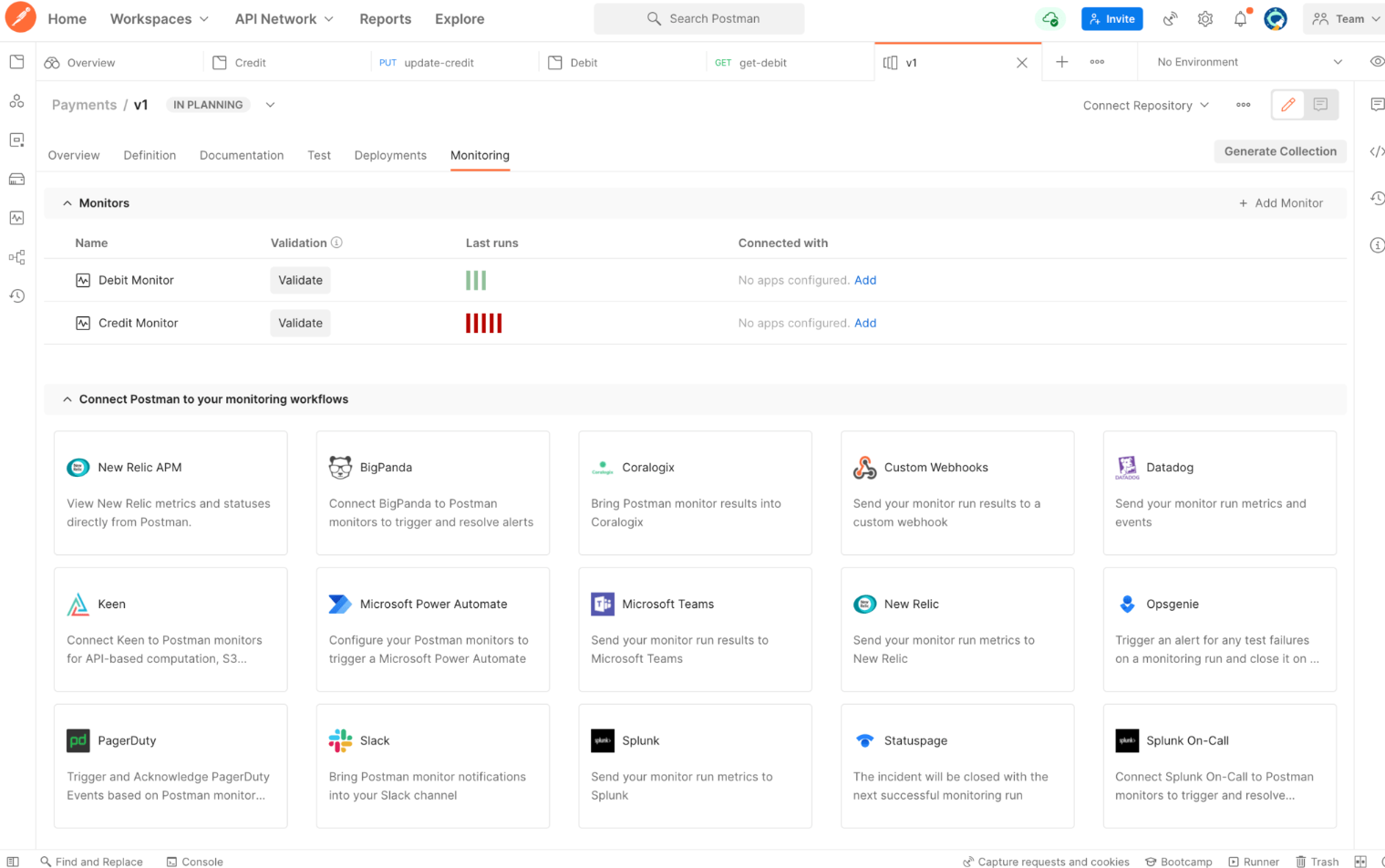
Task: Validate the Debit Monitor
Action: click(300, 280)
